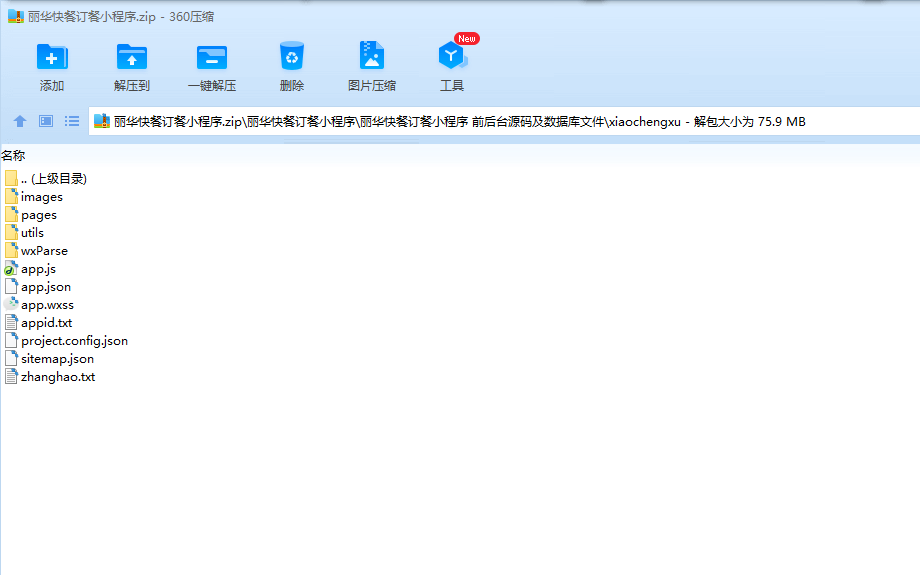Go up one level with the up arrow

20,121
